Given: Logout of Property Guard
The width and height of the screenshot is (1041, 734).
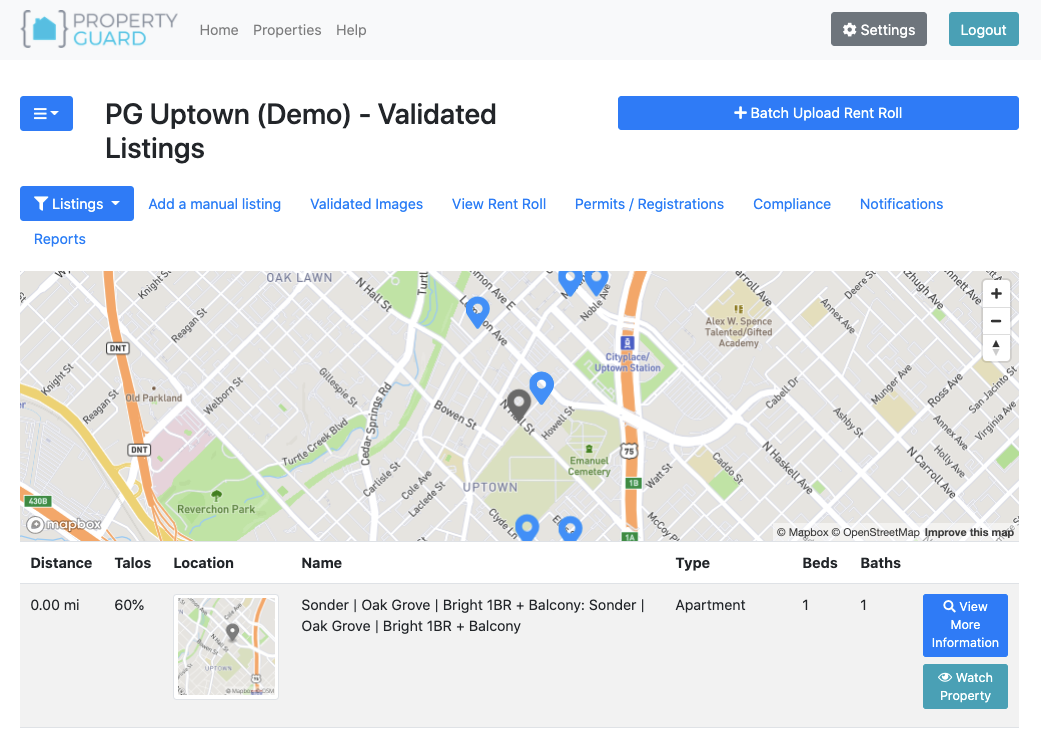Looking at the screenshot, I should (x=983, y=29).
